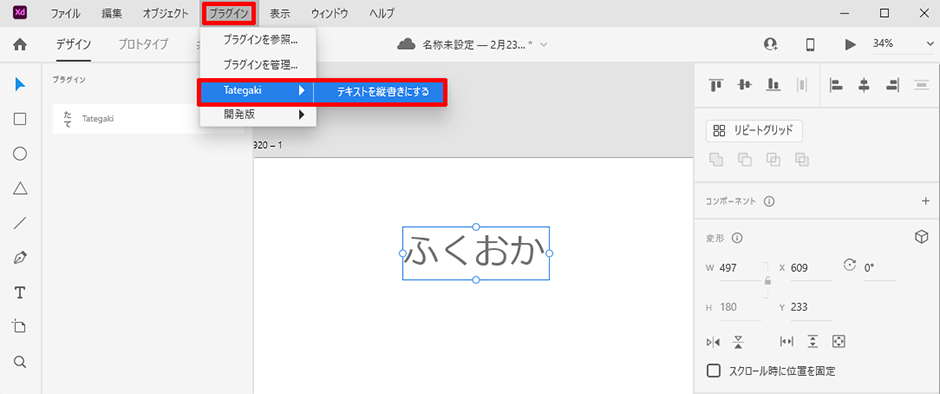940x394 pixels.
Task: Set auto height text icon
Action: pos(812,341)
